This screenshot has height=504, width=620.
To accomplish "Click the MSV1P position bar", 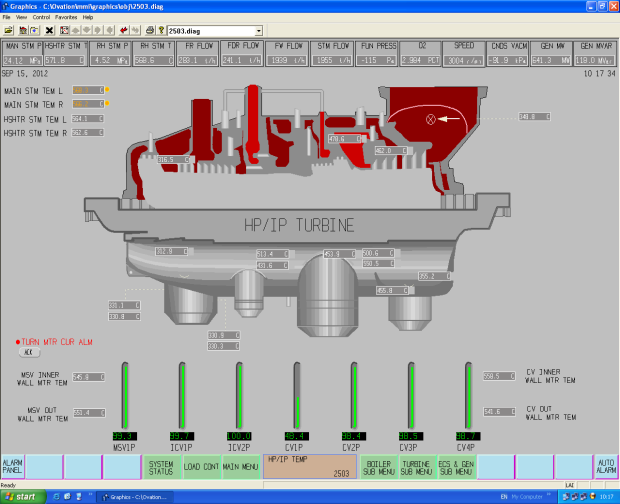I will tap(125, 395).
